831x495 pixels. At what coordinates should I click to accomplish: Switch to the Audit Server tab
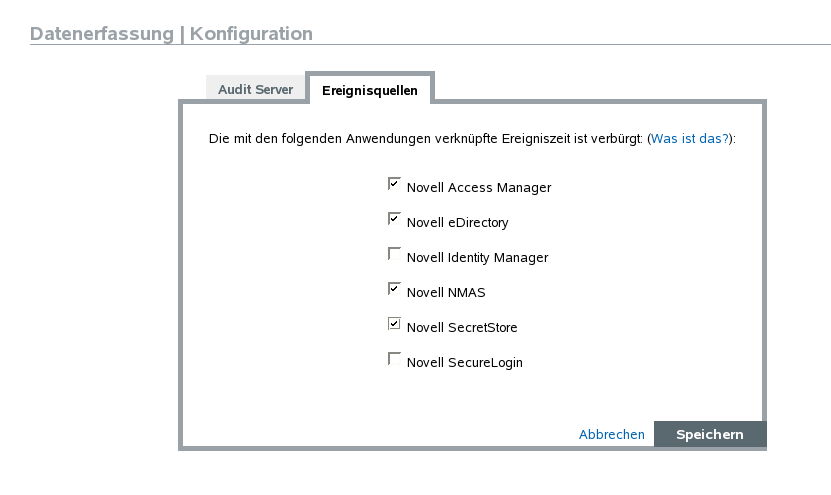(255, 89)
